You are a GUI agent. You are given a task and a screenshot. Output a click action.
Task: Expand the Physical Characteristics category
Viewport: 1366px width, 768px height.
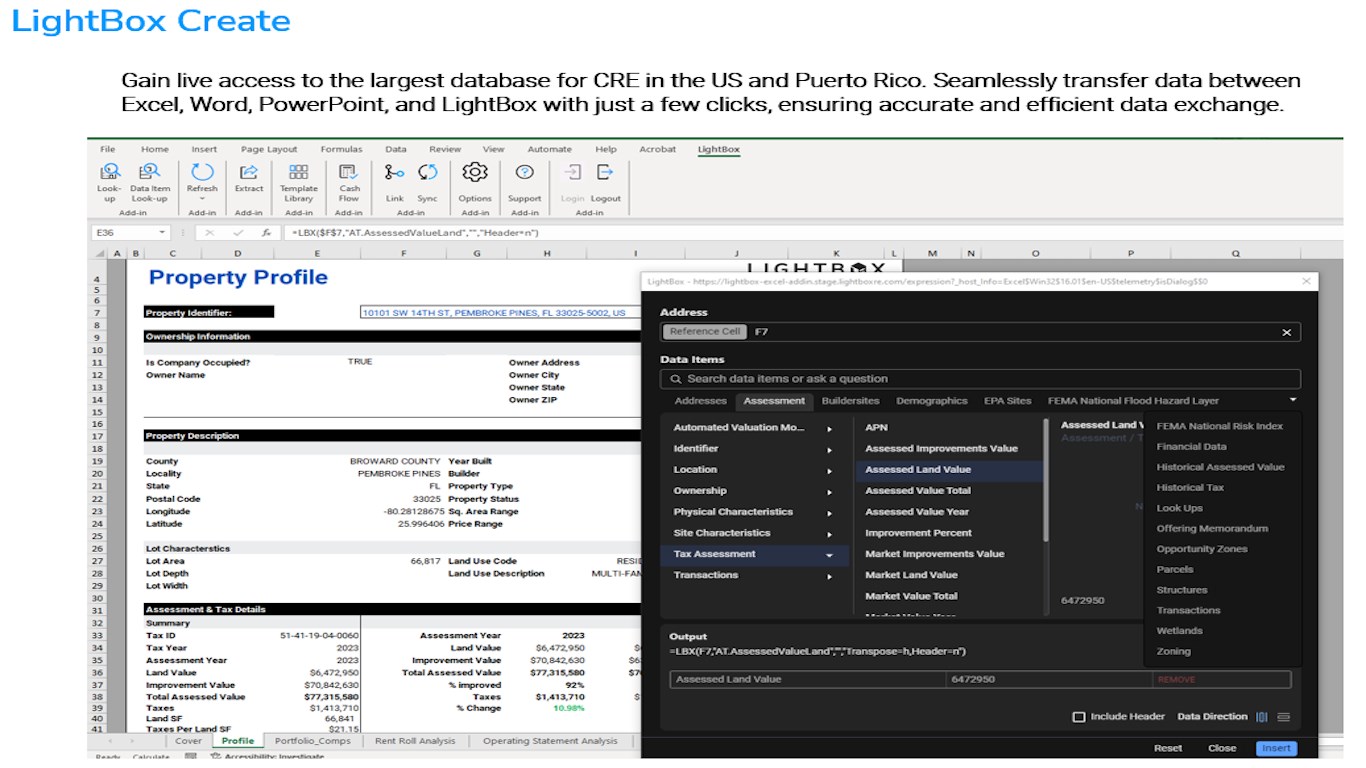coord(829,512)
